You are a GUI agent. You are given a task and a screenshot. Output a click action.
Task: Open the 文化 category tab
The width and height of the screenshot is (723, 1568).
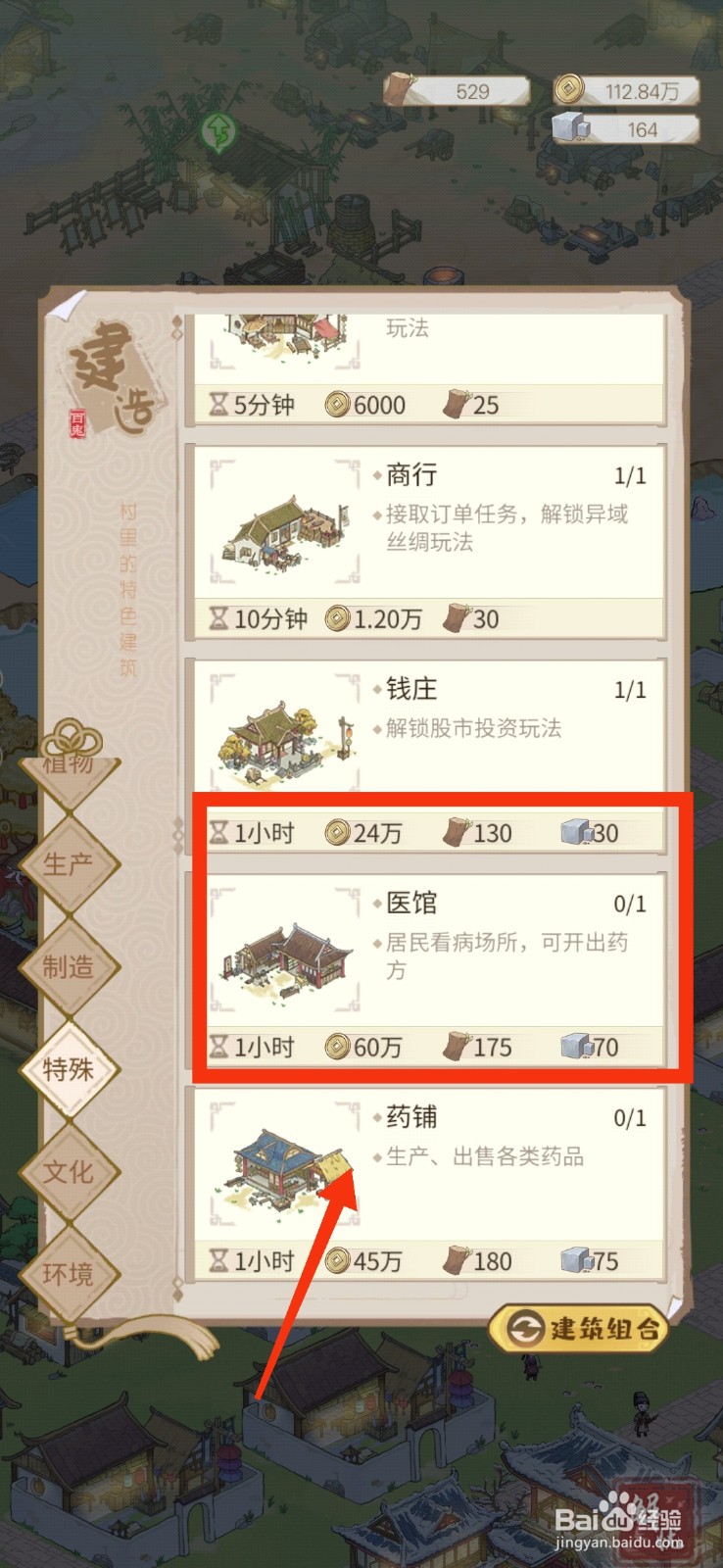pos(69,1172)
